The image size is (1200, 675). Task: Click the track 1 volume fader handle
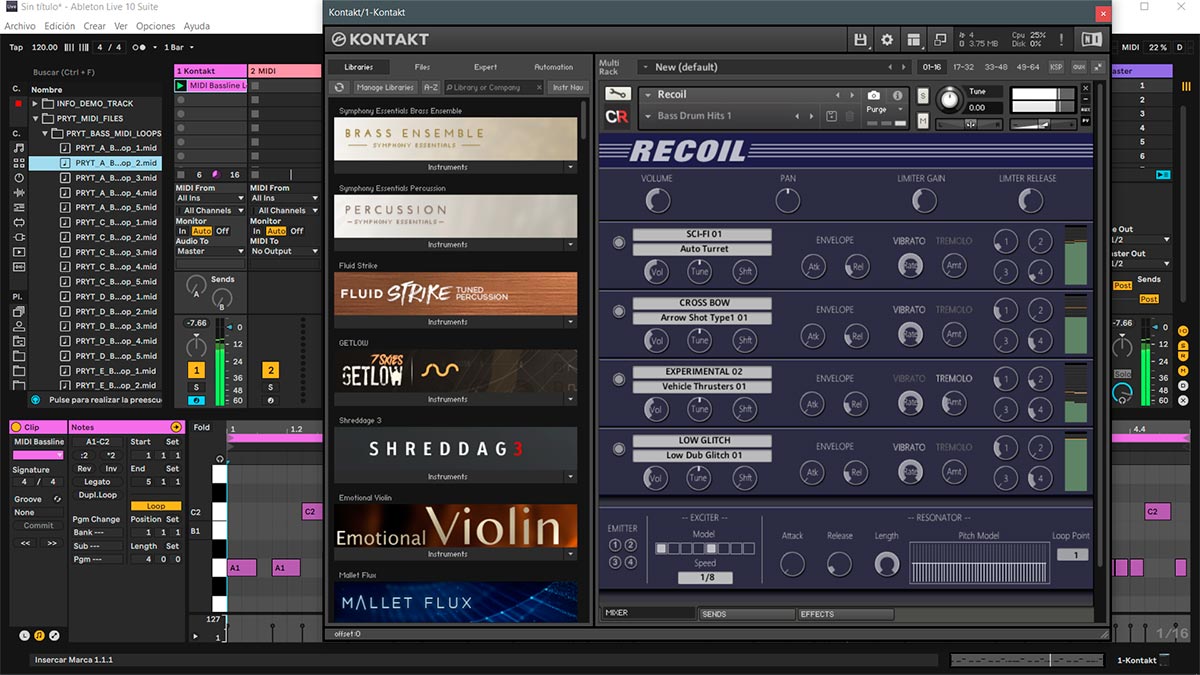[227, 327]
